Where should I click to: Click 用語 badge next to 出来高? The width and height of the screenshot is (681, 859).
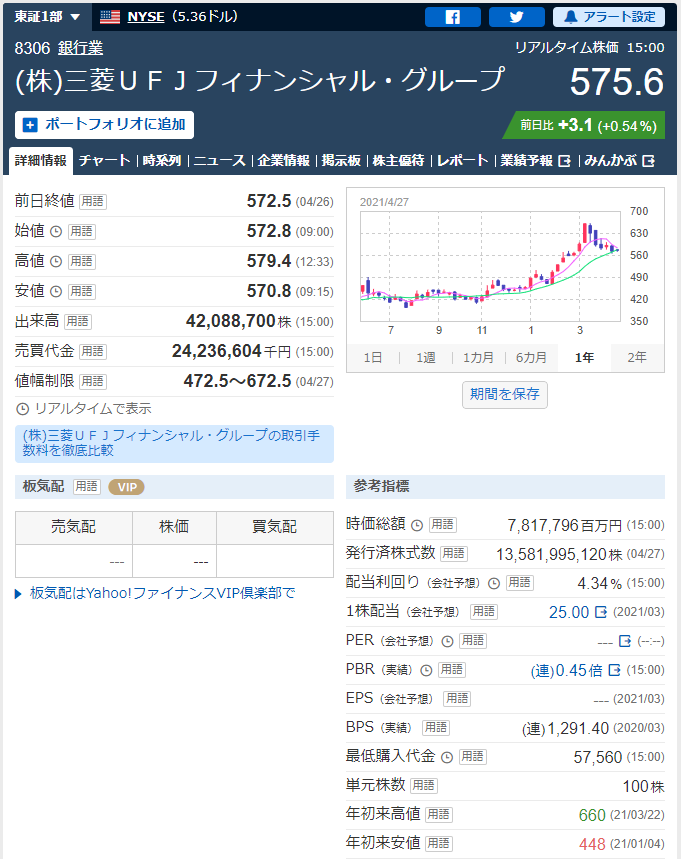coord(78,322)
